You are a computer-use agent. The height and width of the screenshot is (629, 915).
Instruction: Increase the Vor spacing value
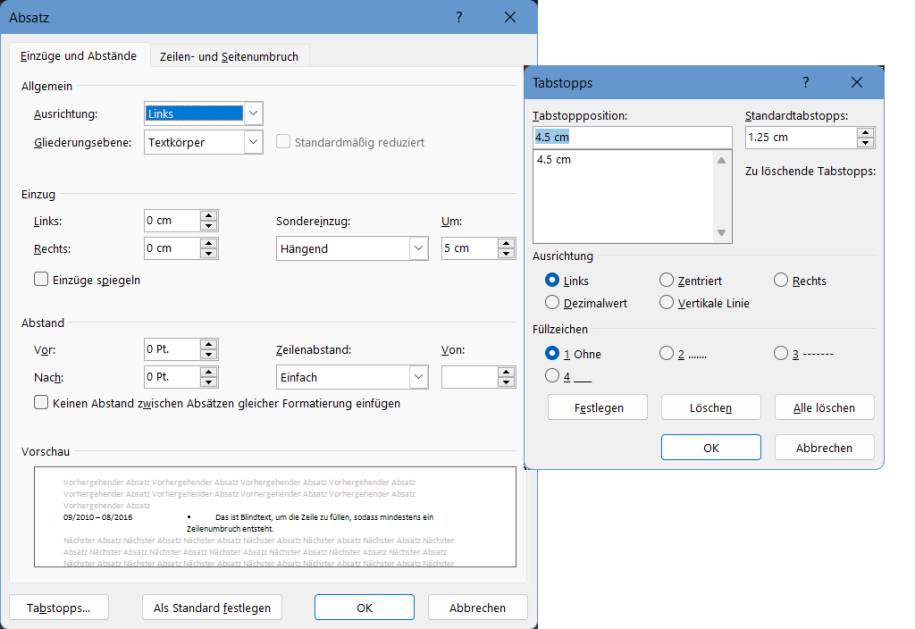tap(208, 344)
